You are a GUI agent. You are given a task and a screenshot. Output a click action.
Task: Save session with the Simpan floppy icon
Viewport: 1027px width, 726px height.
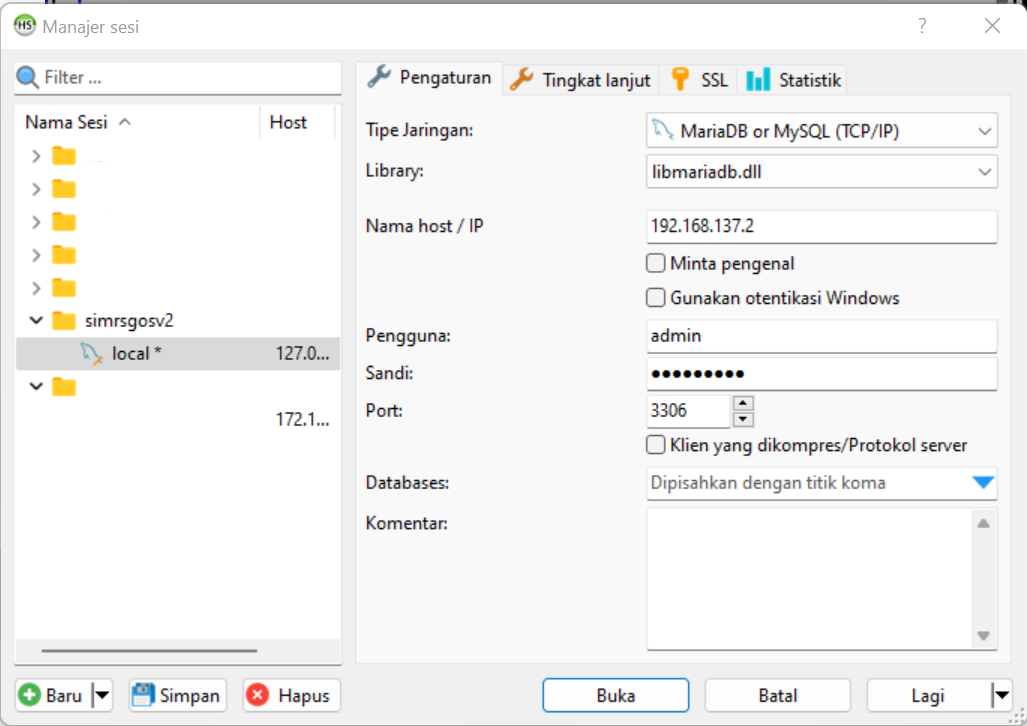pos(143,695)
